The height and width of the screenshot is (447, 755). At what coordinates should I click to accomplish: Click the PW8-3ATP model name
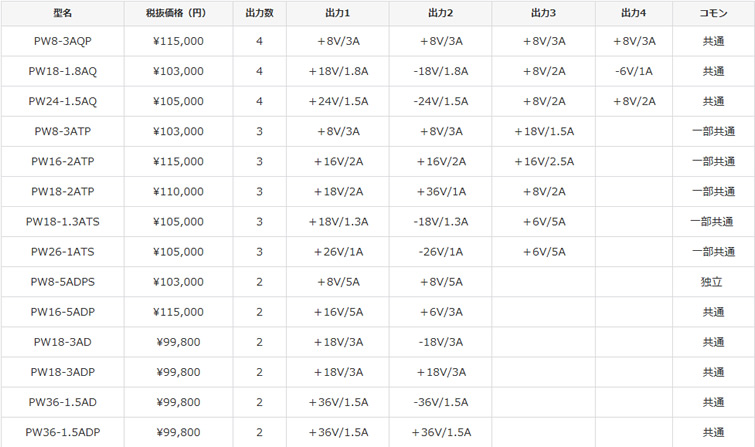point(63,131)
